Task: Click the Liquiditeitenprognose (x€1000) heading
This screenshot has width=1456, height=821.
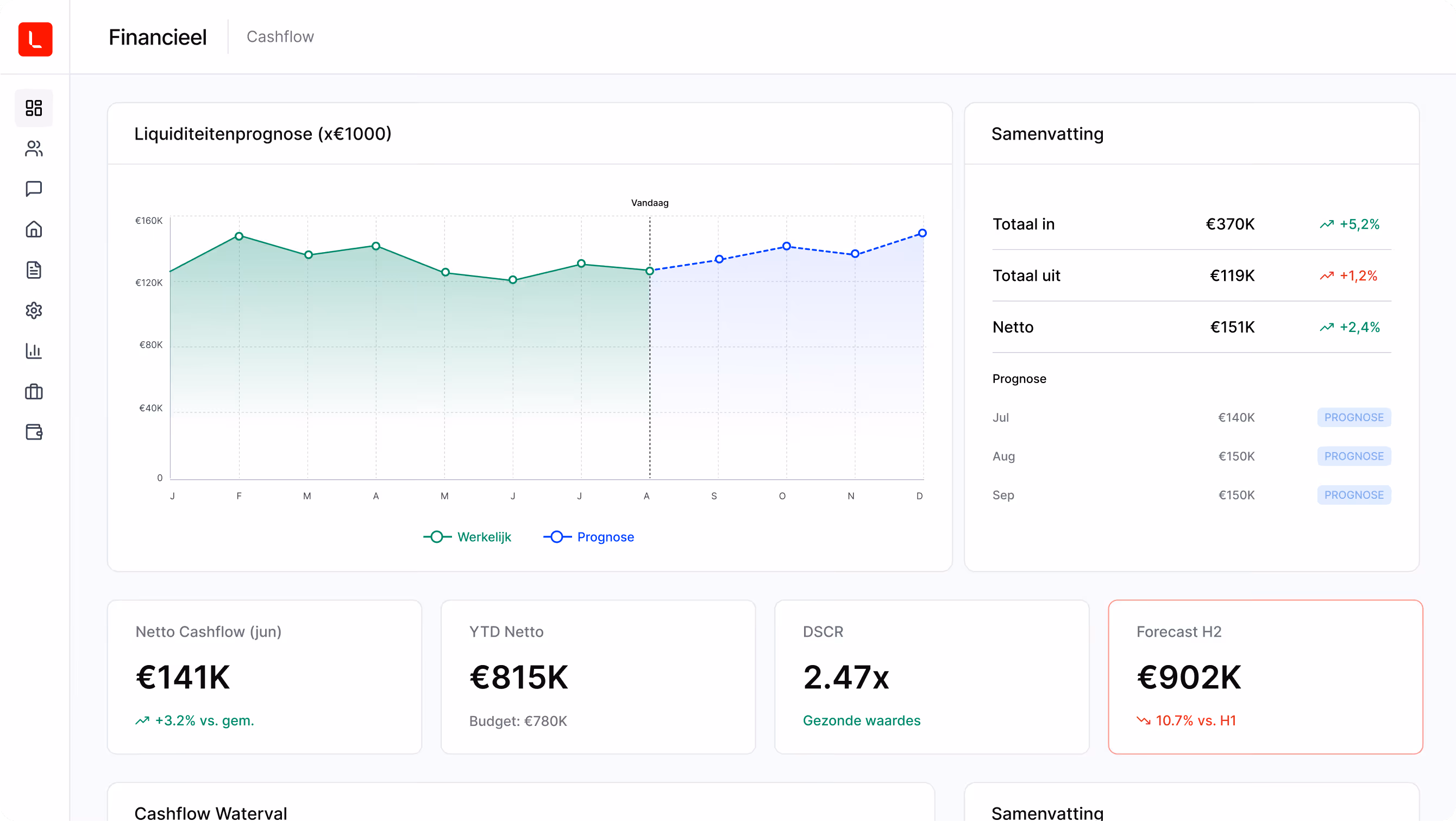Action: 263,134
